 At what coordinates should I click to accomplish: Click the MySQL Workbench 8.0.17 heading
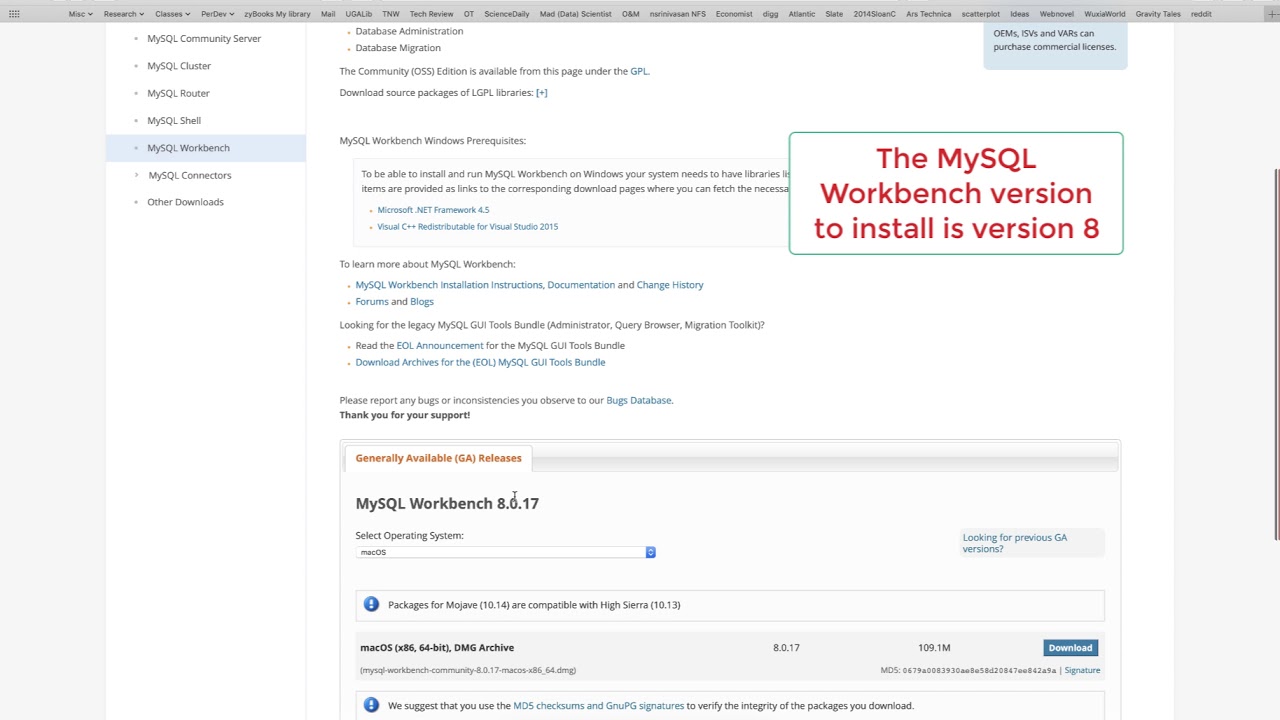pyautogui.click(x=447, y=503)
